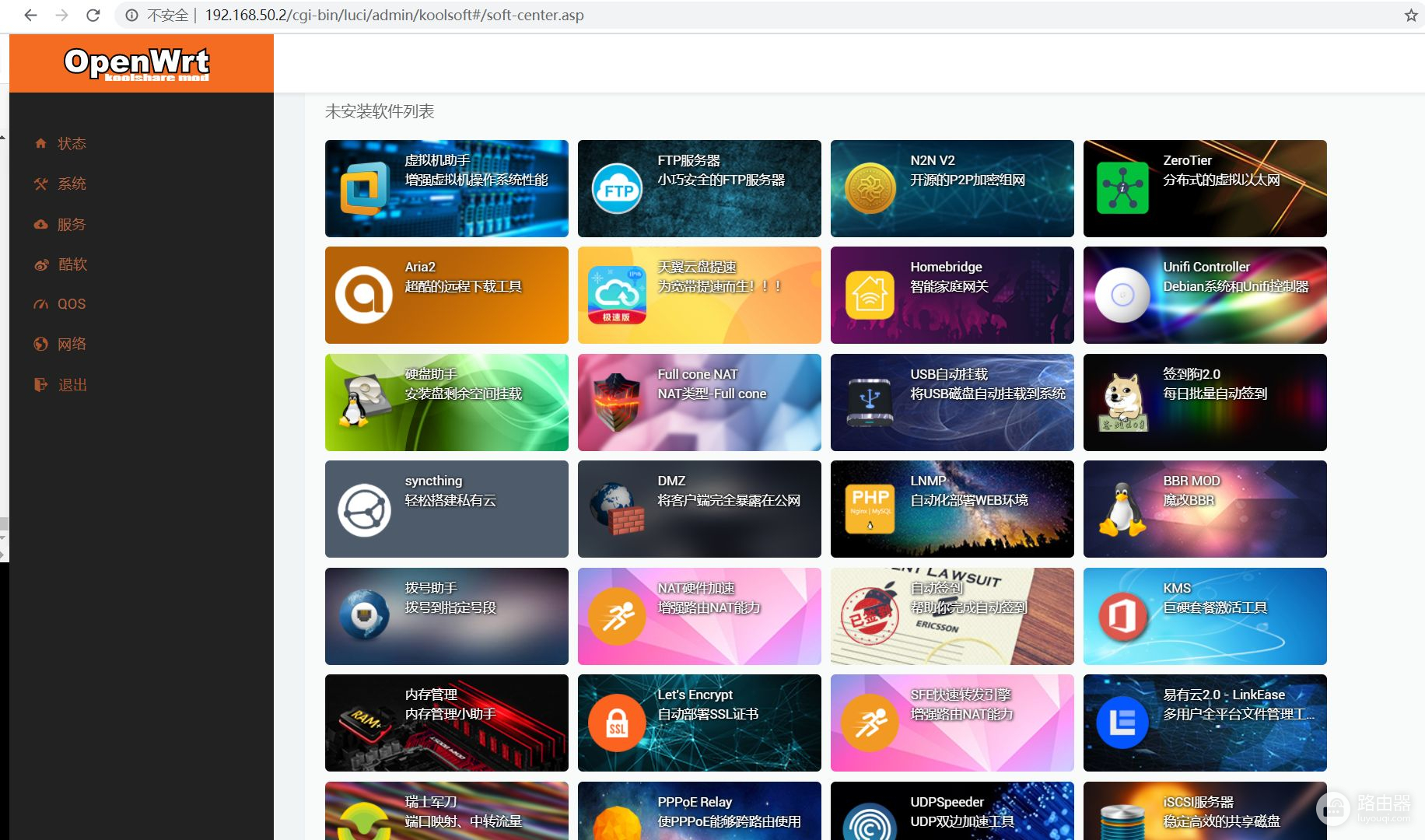Viewport: 1425px width, 840px height.
Task: Click the FTP server cloud icon
Action: pos(617,189)
